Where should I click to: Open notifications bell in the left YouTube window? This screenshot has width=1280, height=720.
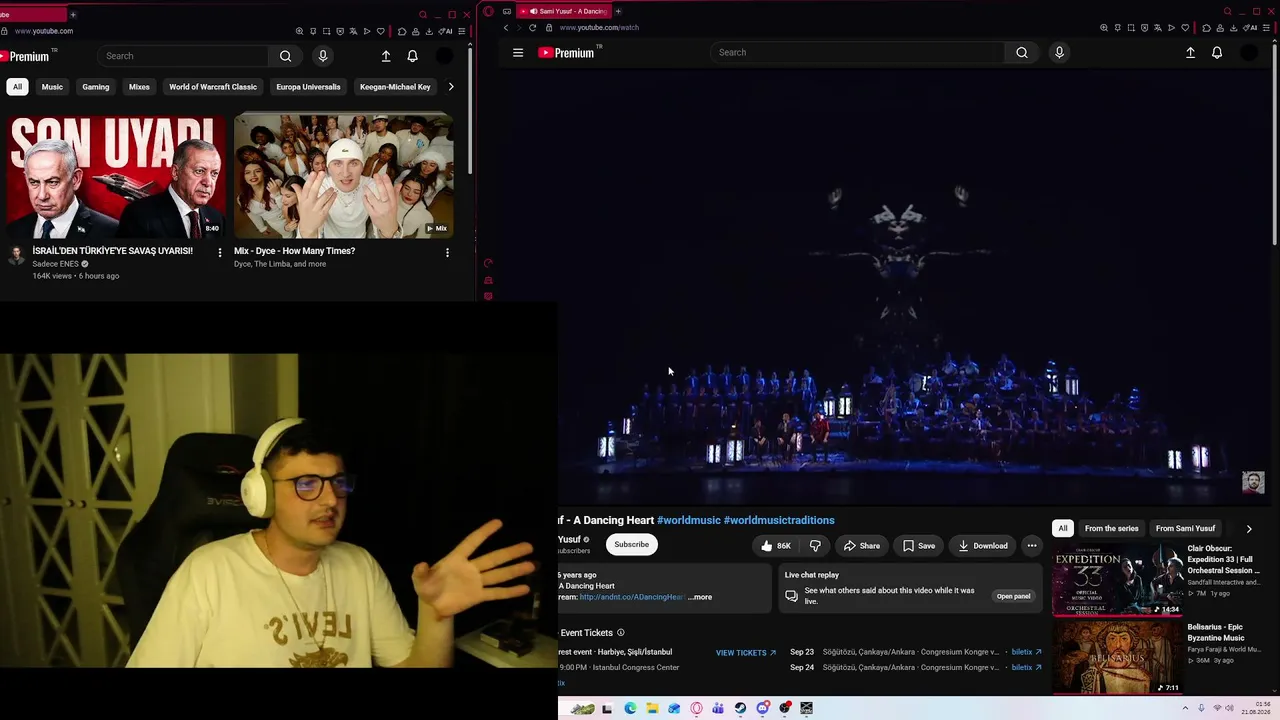pos(412,56)
